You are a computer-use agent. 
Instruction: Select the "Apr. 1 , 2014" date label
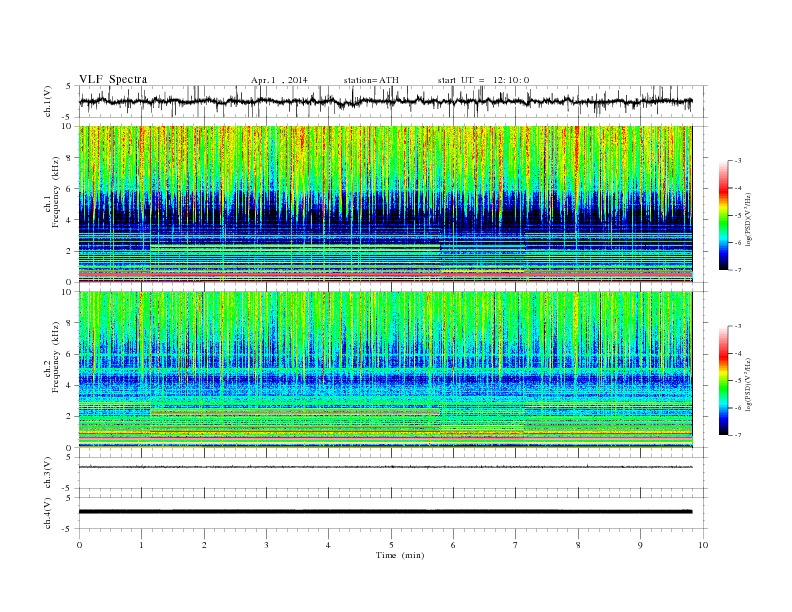[279, 80]
